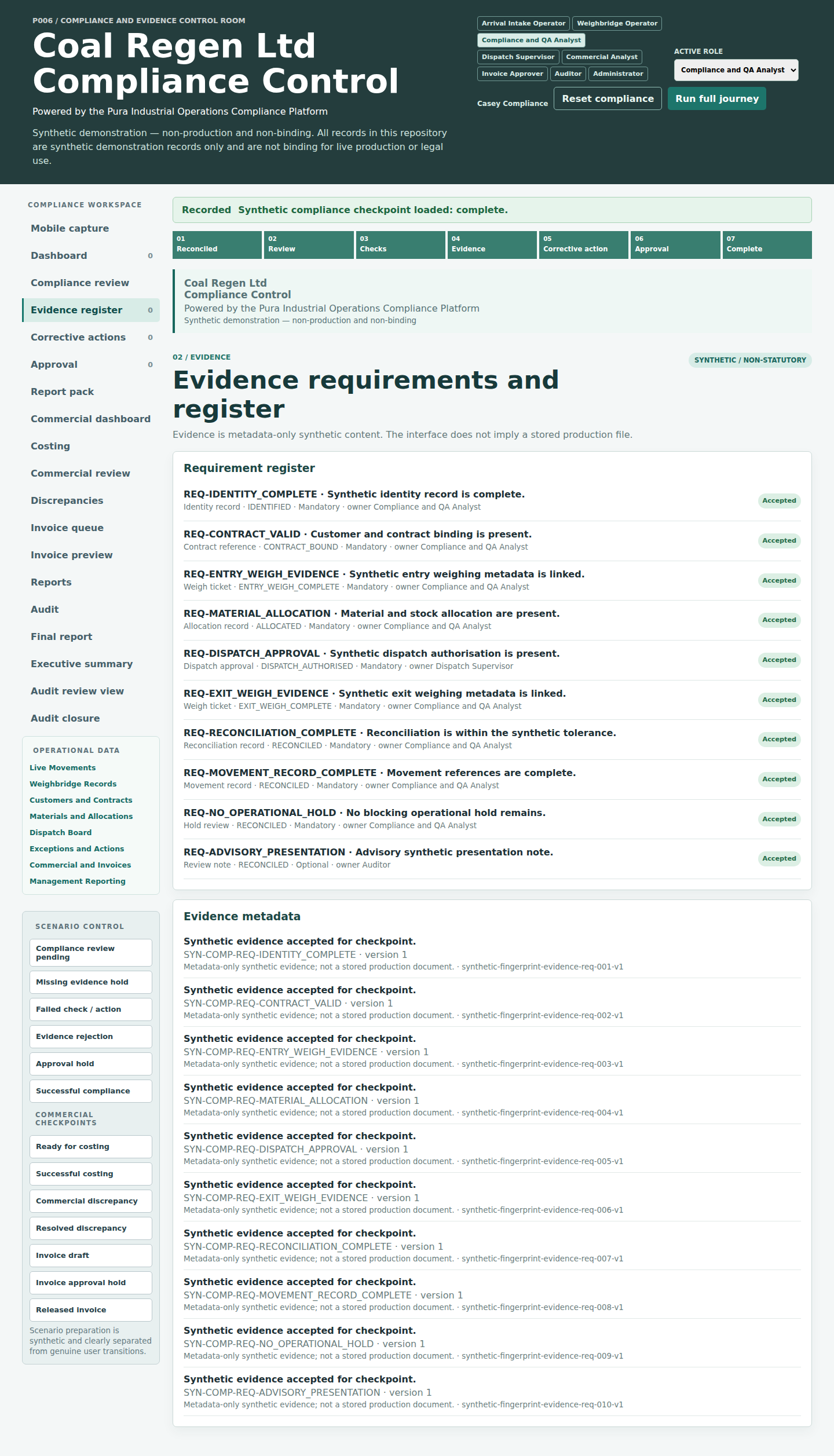Load Commercial discrepancy checkpoint
This screenshot has height=1456, width=834.
(91, 1201)
